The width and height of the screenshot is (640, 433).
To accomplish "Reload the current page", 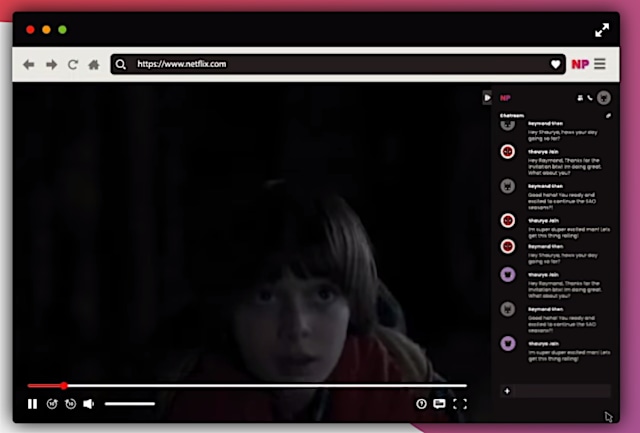I will click(72, 64).
